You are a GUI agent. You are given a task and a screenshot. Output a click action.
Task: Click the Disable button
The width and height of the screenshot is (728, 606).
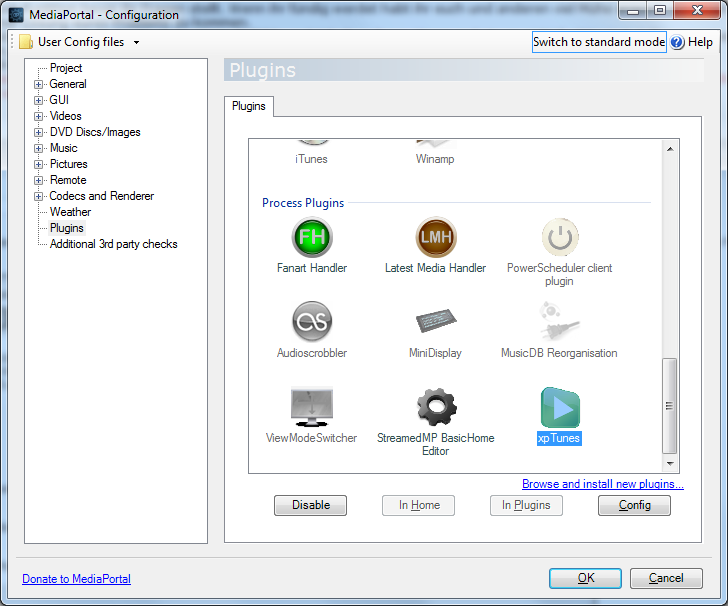coord(311,505)
